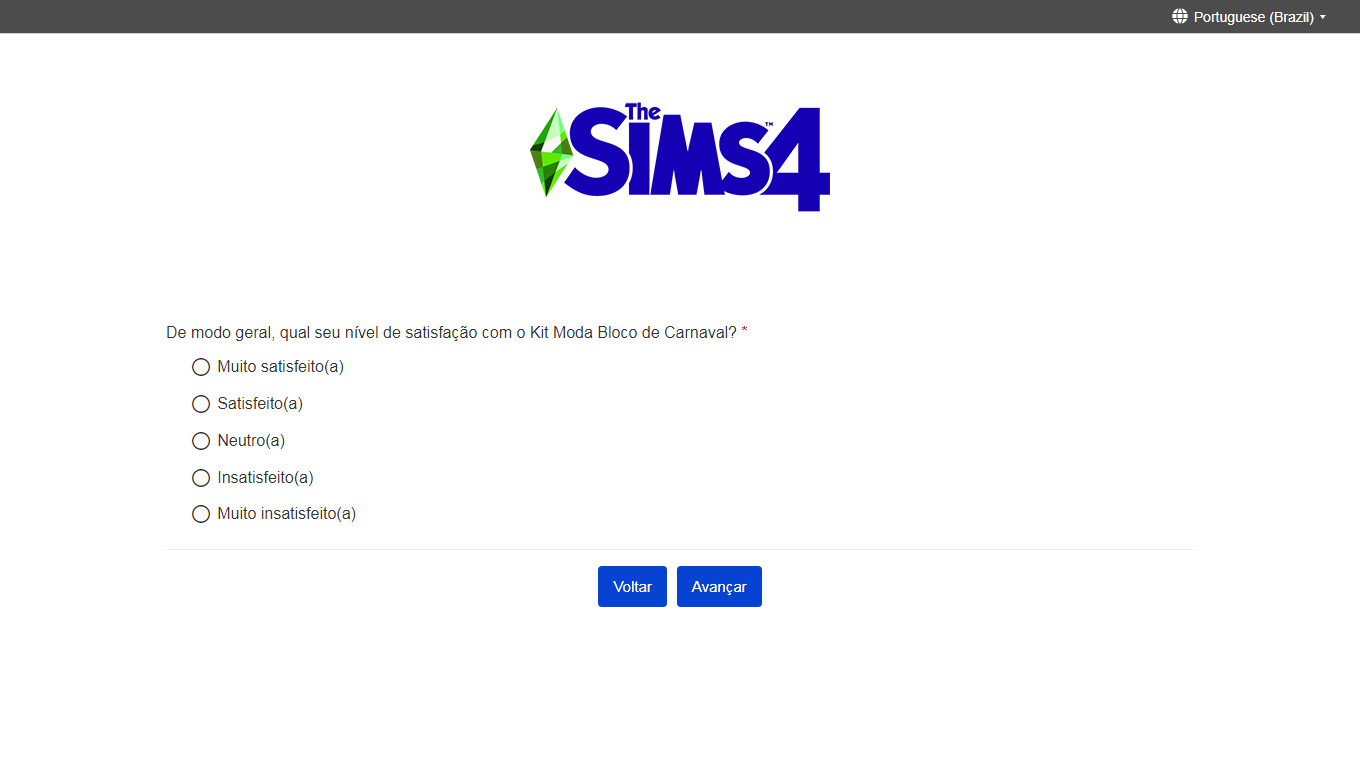Choose the Neutro(a) radio circle
The image size is (1360, 768).
(x=201, y=441)
